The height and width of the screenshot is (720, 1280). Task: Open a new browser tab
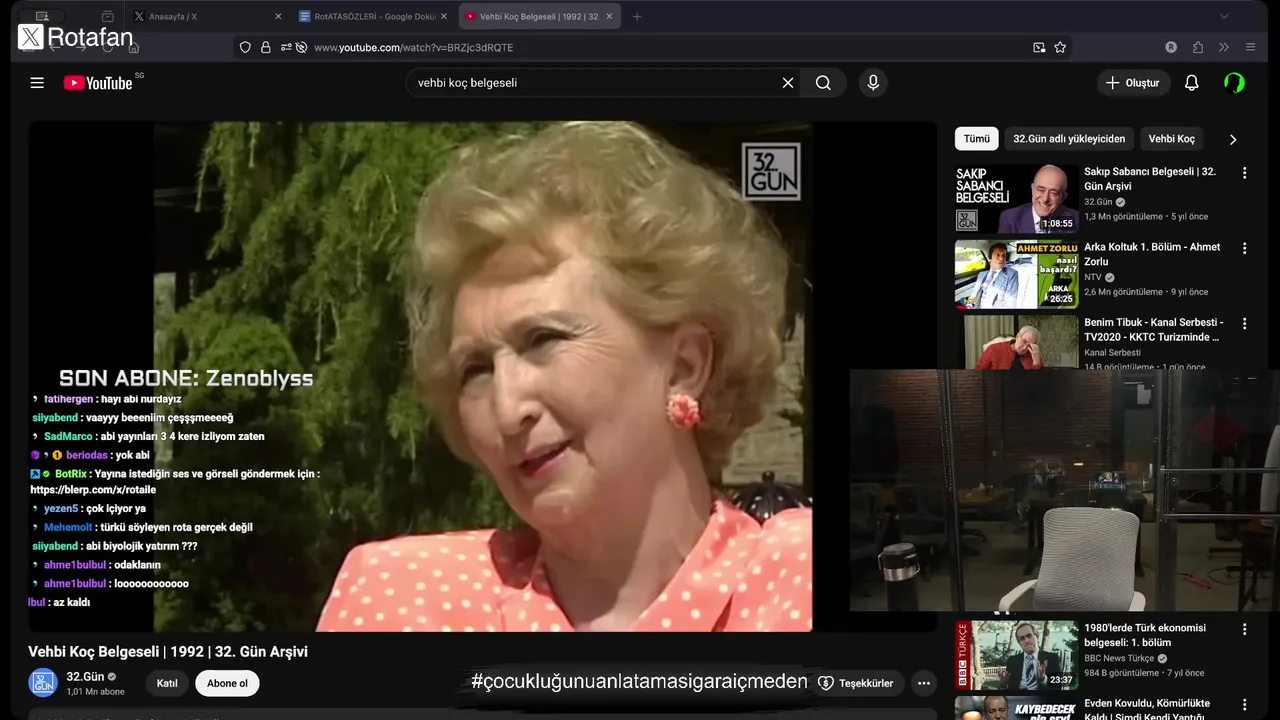(x=637, y=16)
